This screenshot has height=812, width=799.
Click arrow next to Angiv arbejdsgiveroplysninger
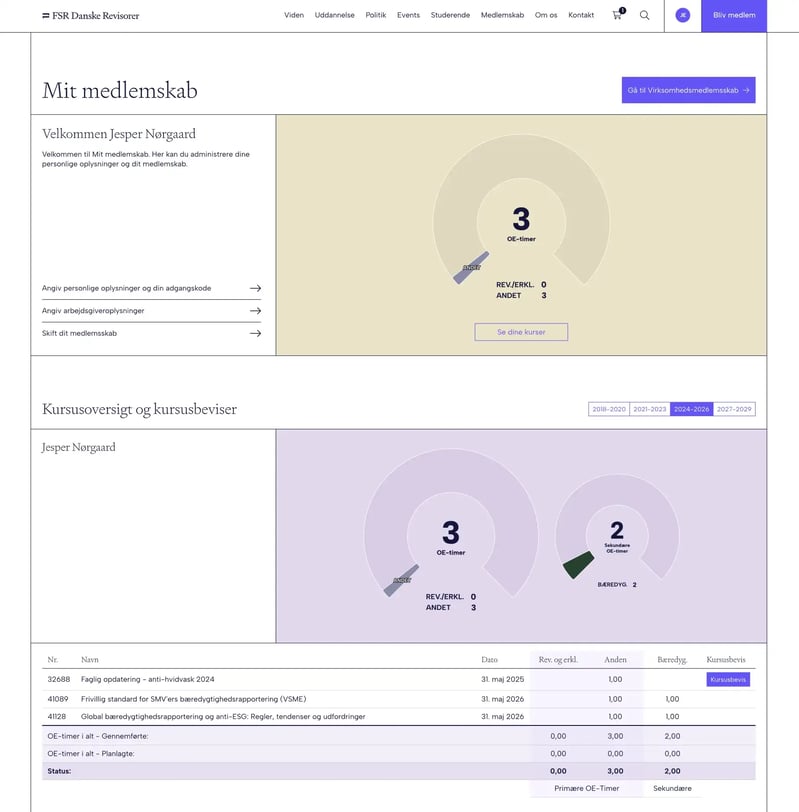(x=255, y=311)
